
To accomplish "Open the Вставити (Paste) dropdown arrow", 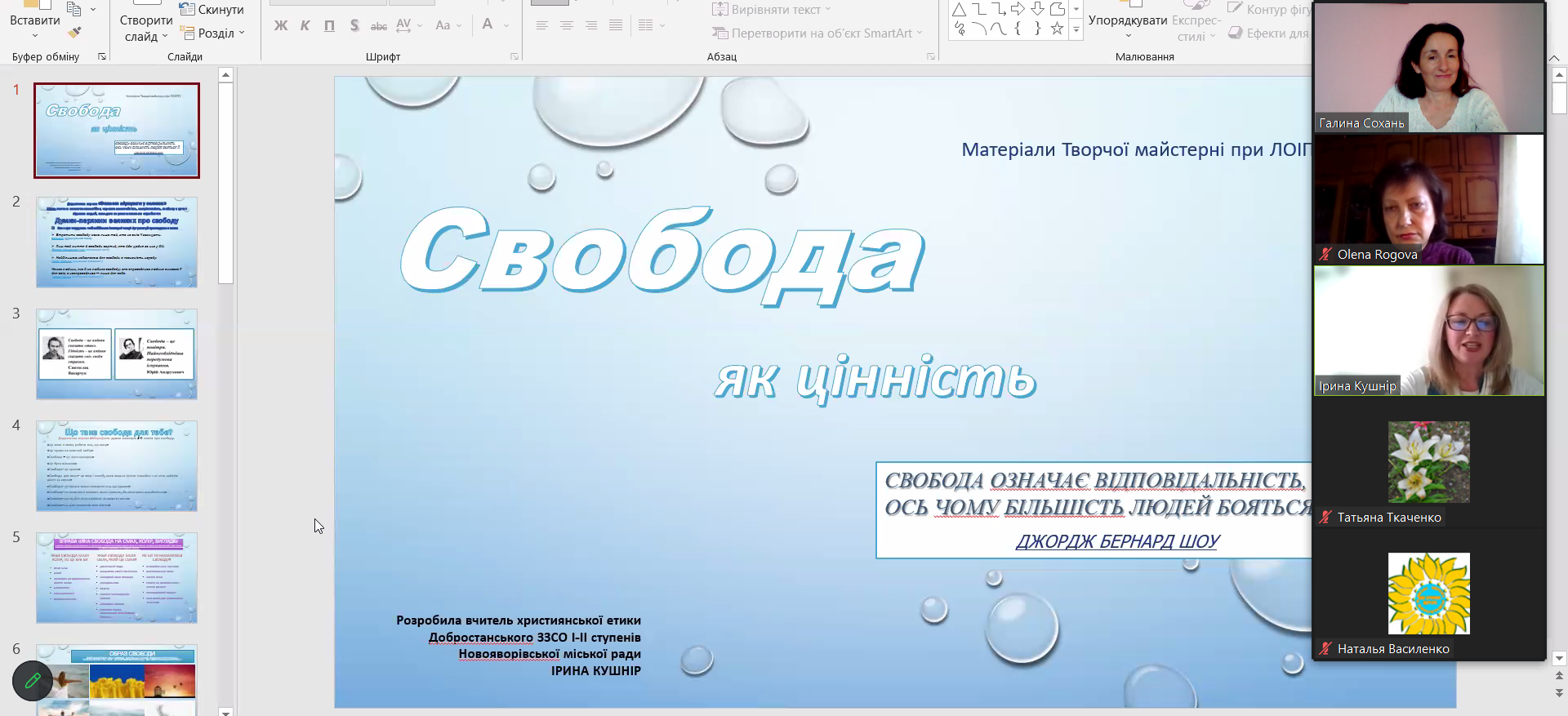I will tap(35, 35).
